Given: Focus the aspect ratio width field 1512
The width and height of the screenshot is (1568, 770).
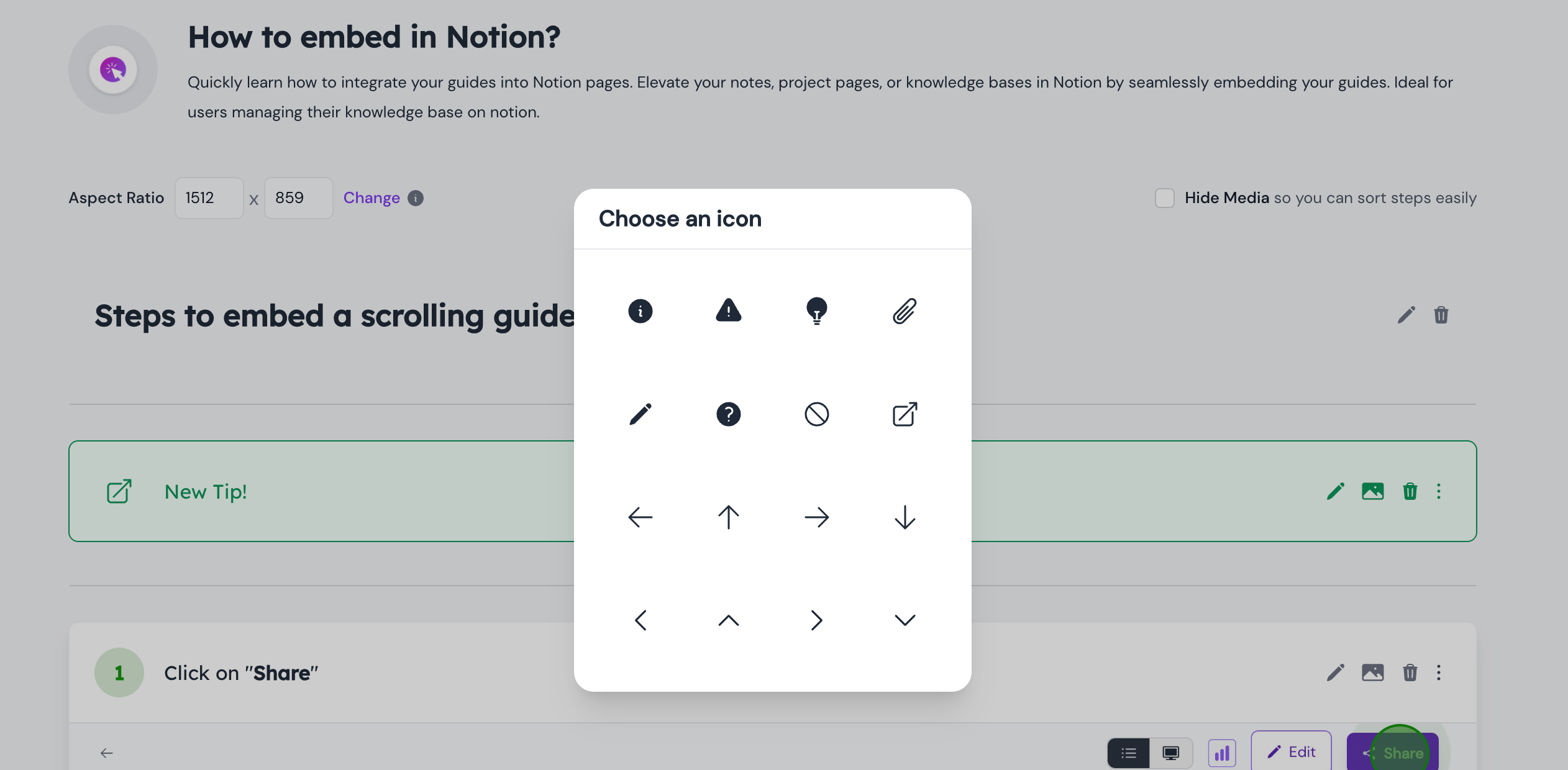Looking at the screenshot, I should (209, 198).
